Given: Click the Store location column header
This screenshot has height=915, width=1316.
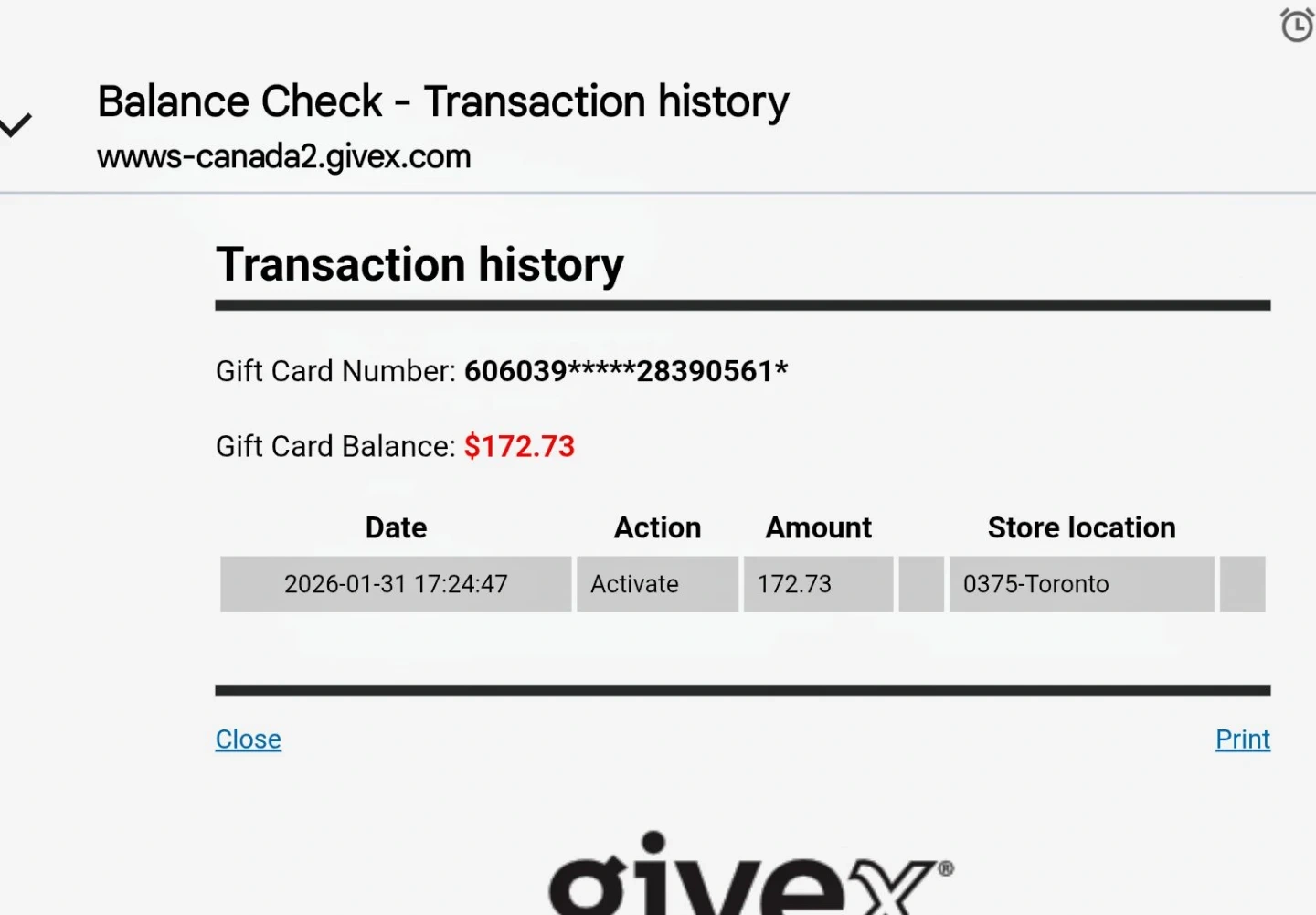Looking at the screenshot, I should point(1081,527).
